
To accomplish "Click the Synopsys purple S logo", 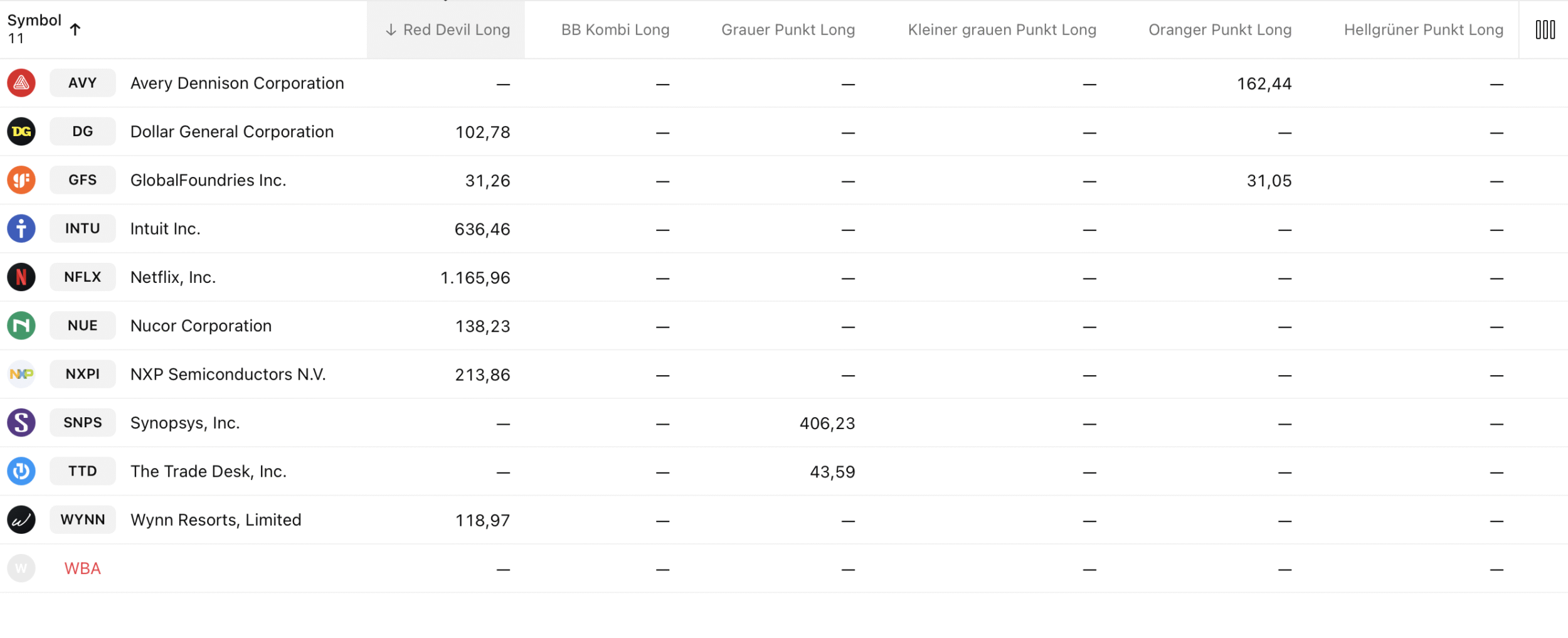I will [x=21, y=423].
